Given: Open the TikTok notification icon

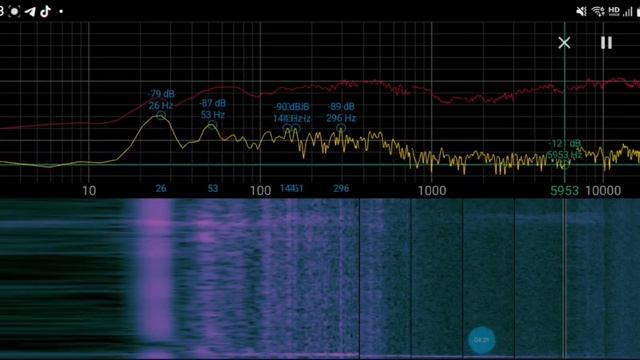Looking at the screenshot, I should [x=46, y=11].
